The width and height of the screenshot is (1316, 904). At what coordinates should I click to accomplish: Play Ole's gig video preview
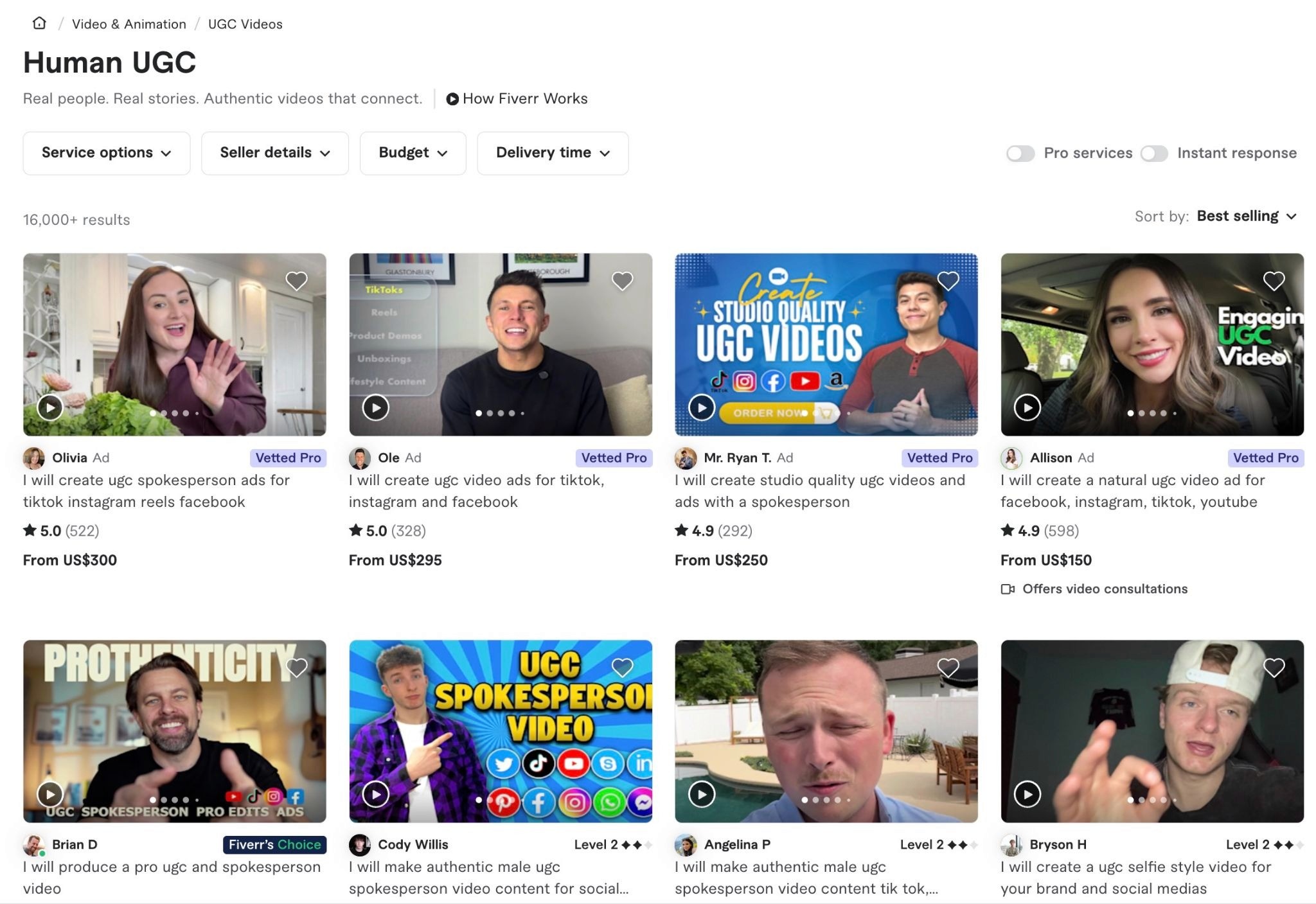coord(376,407)
